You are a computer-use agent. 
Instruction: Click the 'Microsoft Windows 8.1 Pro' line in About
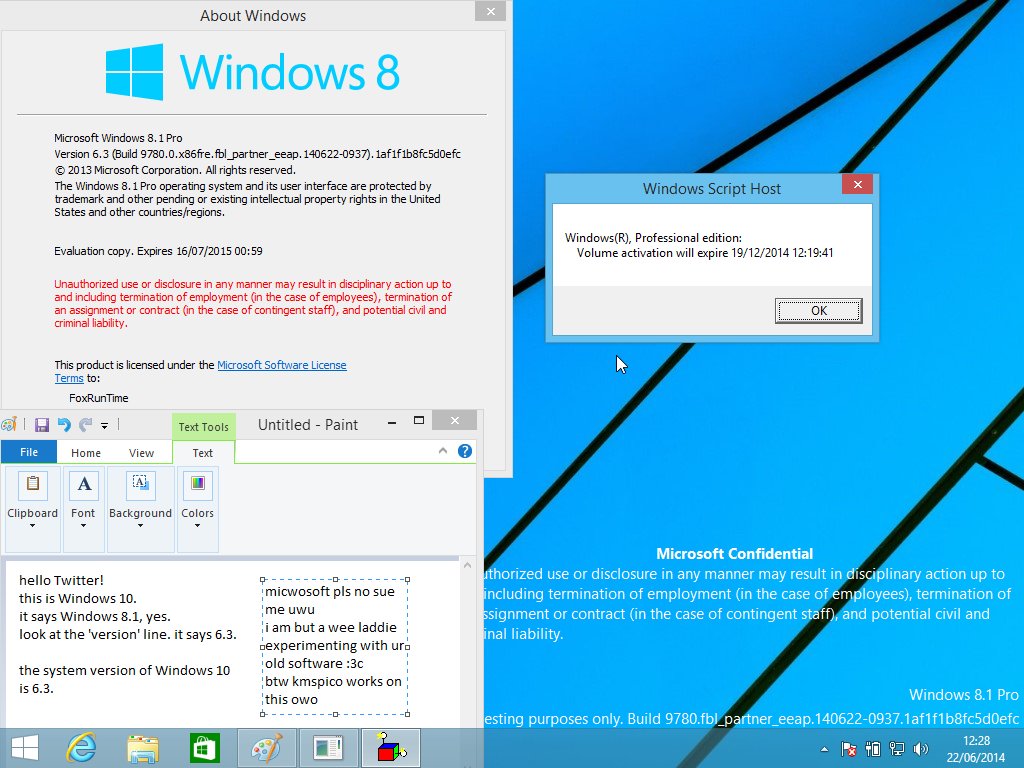click(x=118, y=138)
